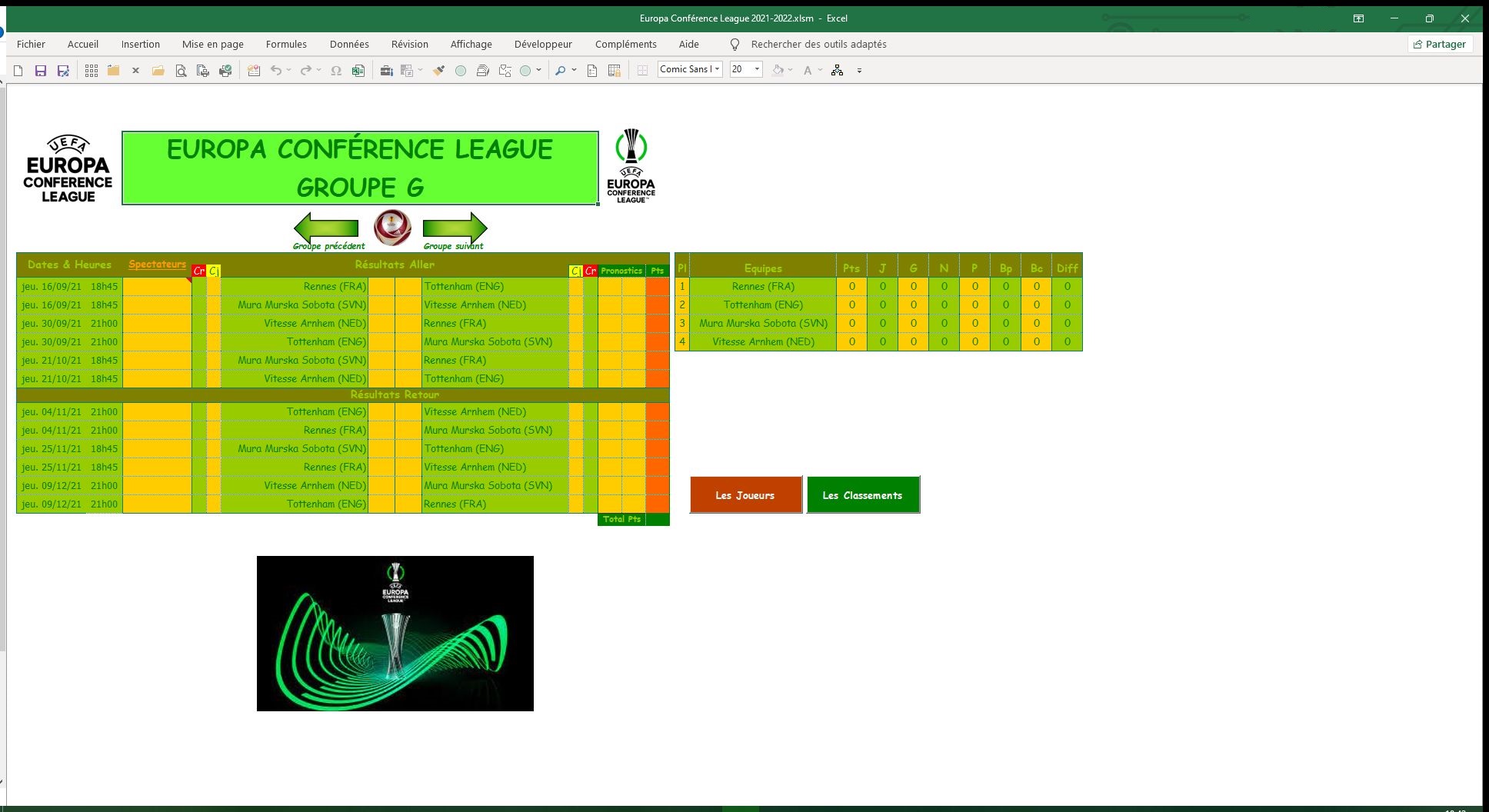1489x812 pixels.
Task: Click the Partager share button
Action: click(1440, 45)
